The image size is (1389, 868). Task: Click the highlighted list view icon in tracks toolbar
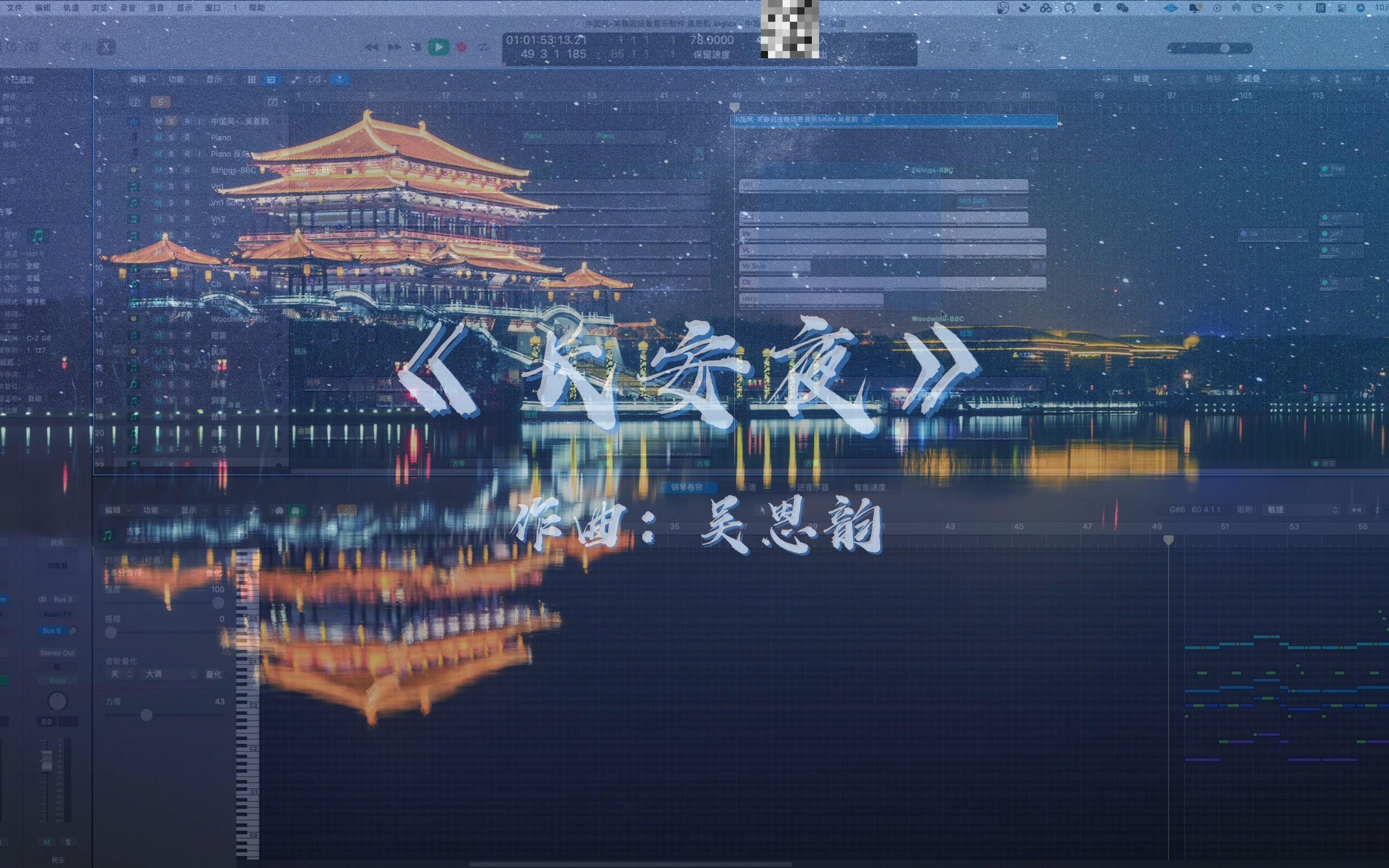(271, 79)
